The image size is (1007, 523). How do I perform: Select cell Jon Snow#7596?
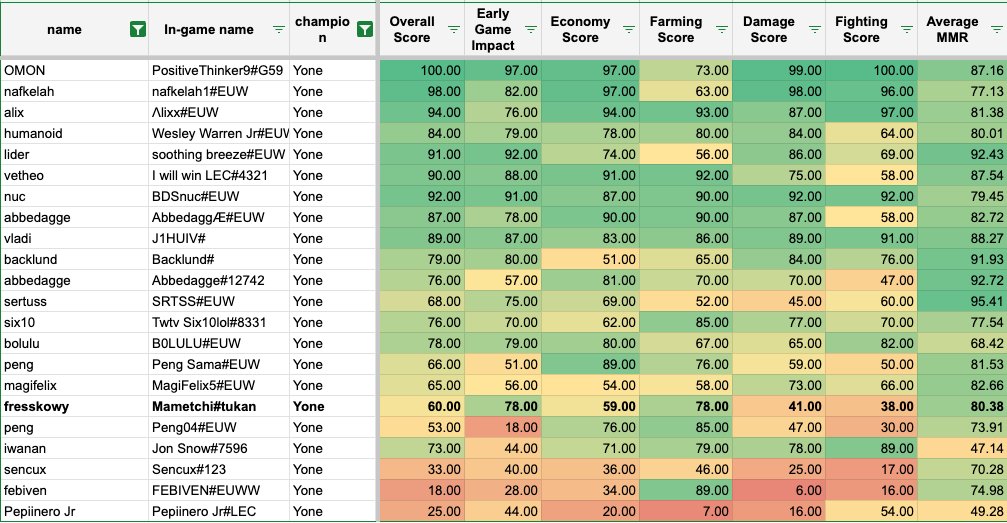pyautogui.click(x=219, y=448)
